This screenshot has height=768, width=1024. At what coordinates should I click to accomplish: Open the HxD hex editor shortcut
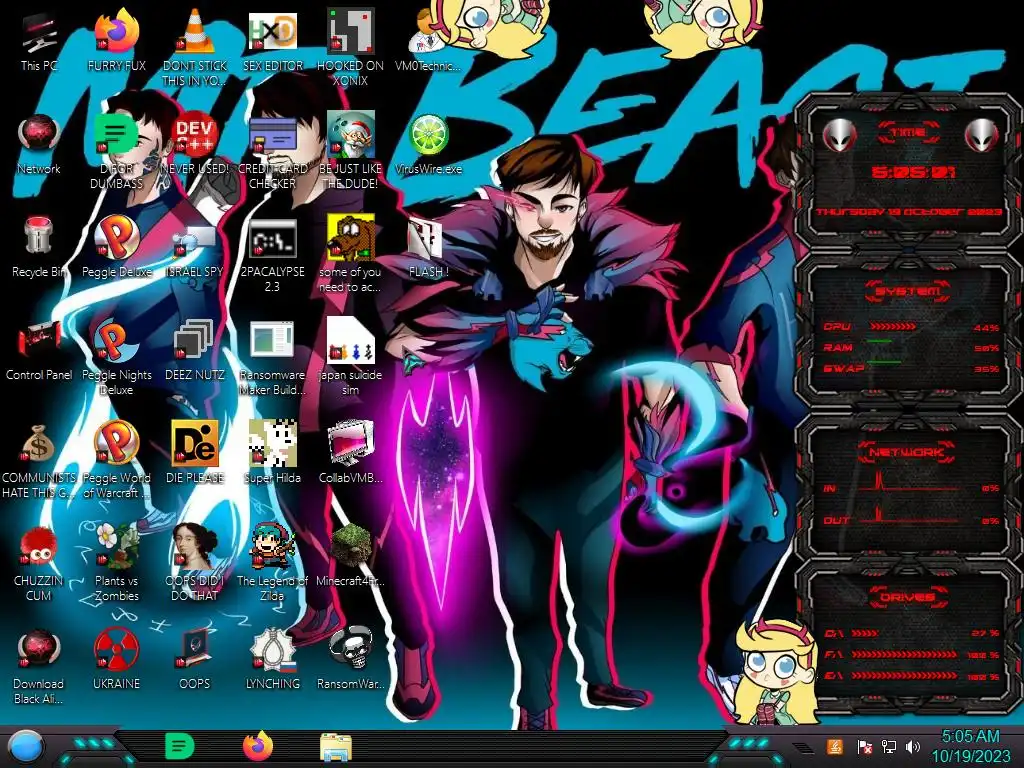(x=272, y=40)
